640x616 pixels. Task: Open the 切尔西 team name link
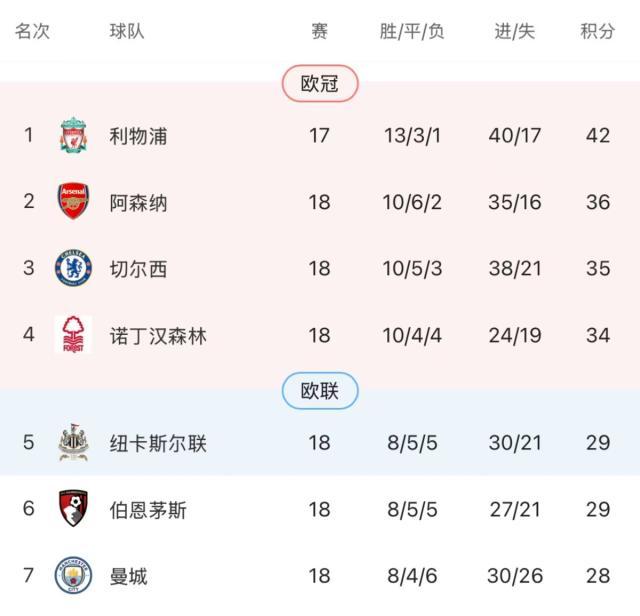tap(138, 269)
